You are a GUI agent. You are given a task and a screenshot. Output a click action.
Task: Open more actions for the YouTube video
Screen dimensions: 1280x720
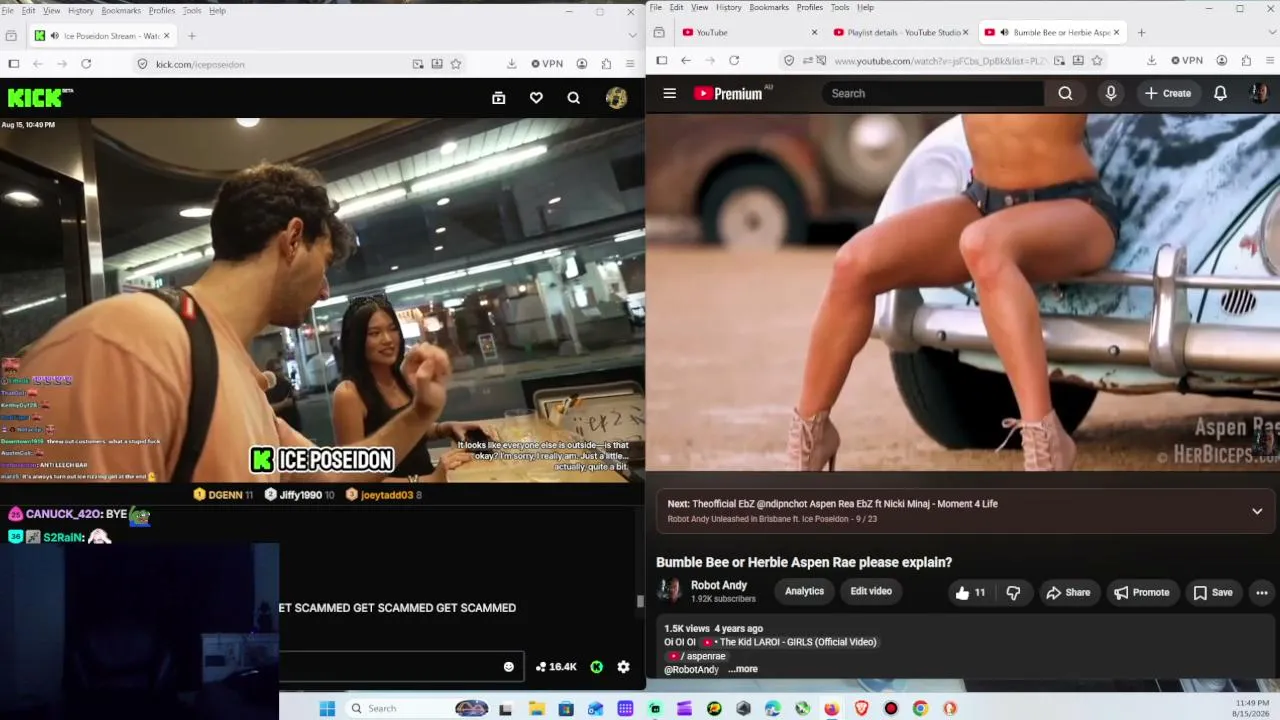1262,592
